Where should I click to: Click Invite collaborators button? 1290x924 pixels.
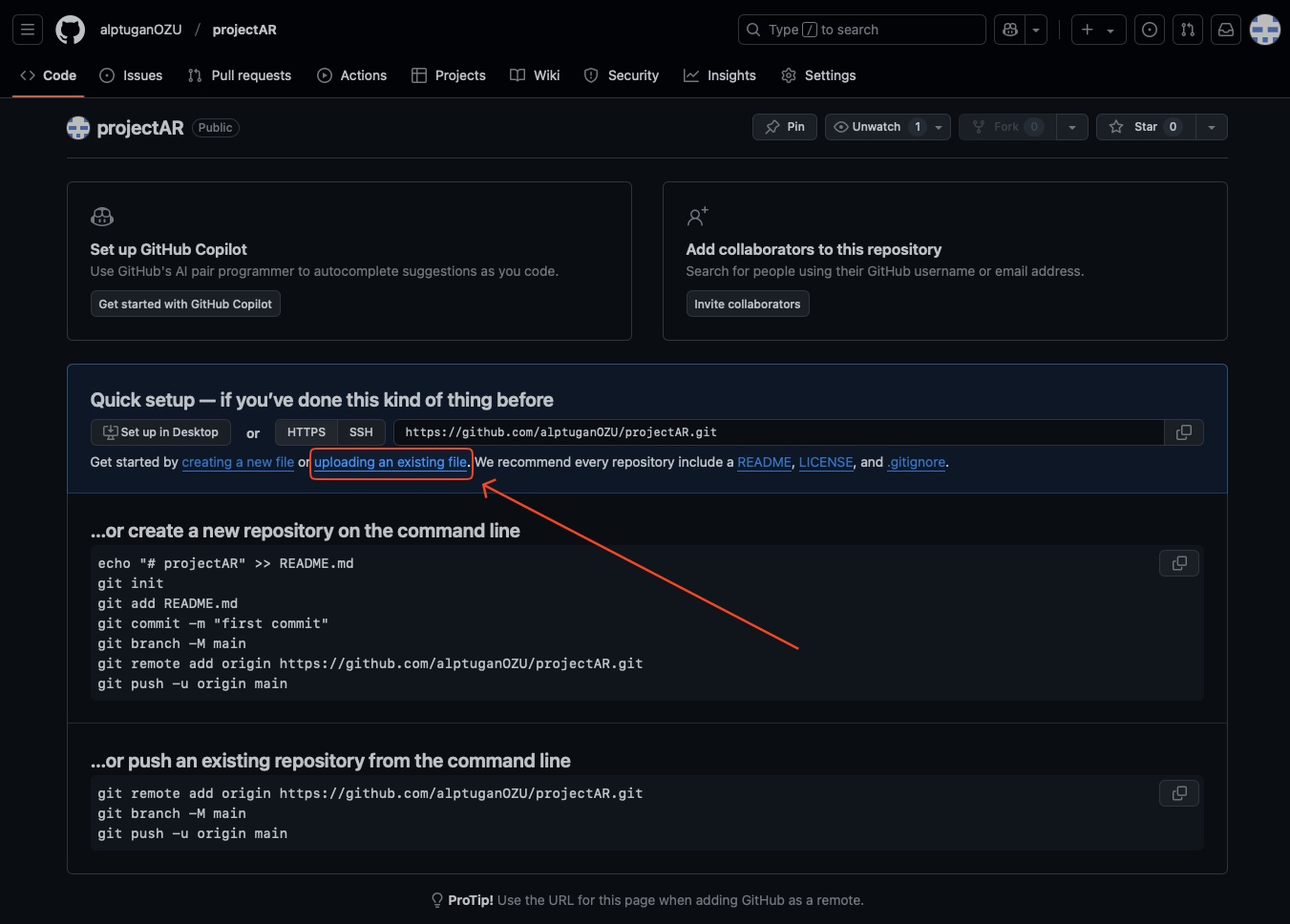[x=748, y=304]
